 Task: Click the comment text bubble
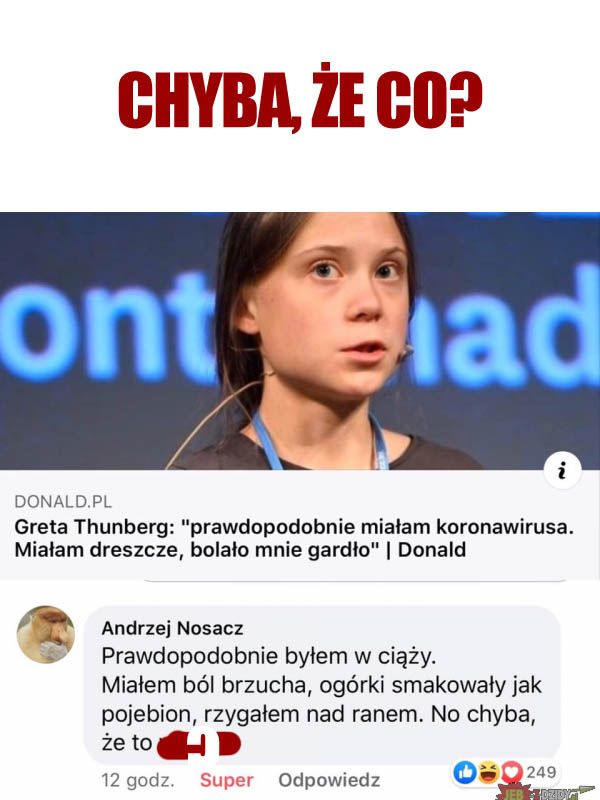322,685
